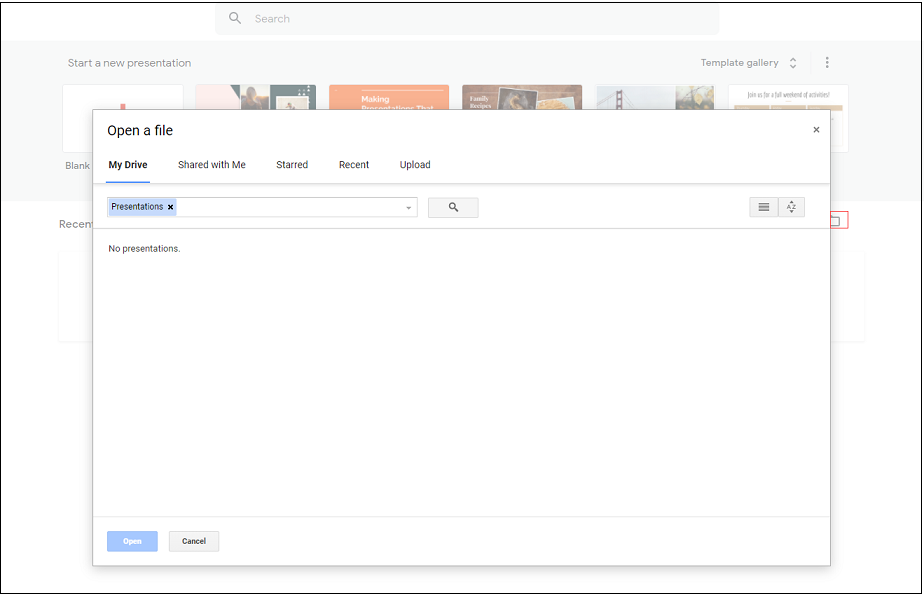Open the Upload tab
Image resolution: width=924 pixels, height=595 pixels.
(415, 165)
